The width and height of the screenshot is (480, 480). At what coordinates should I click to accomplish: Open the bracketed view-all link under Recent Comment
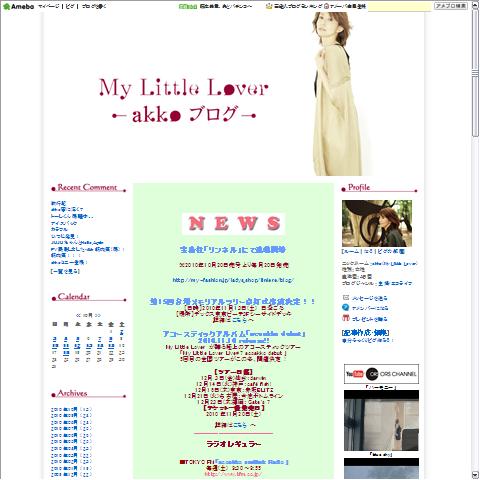pyautogui.click(x=65, y=271)
